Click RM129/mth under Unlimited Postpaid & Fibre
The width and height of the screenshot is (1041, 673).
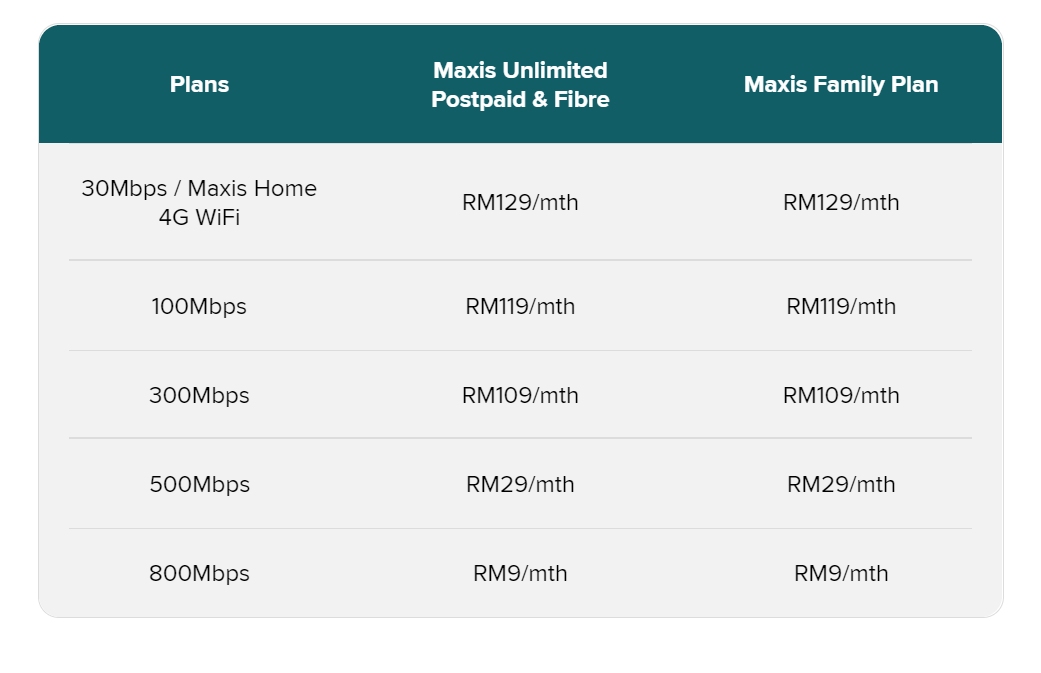520,202
